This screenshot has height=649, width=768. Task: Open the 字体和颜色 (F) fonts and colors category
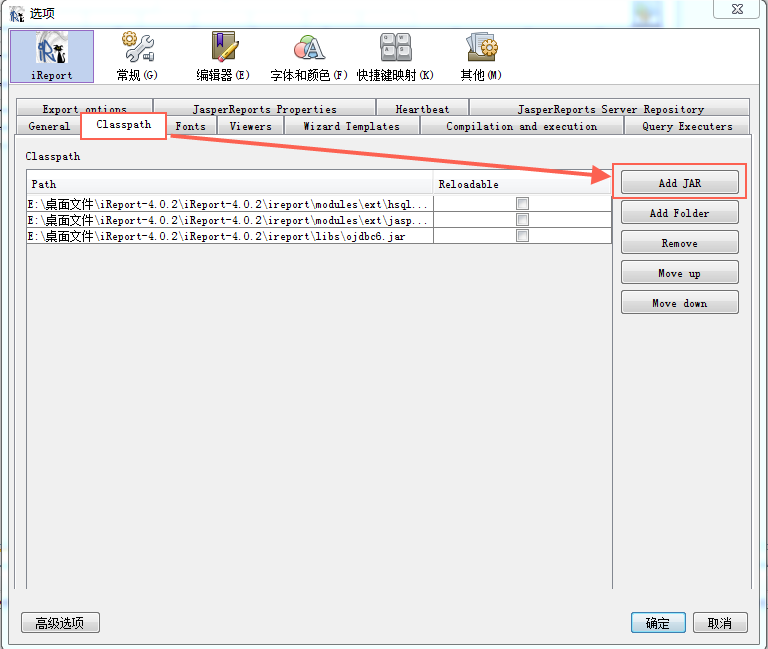click(309, 56)
